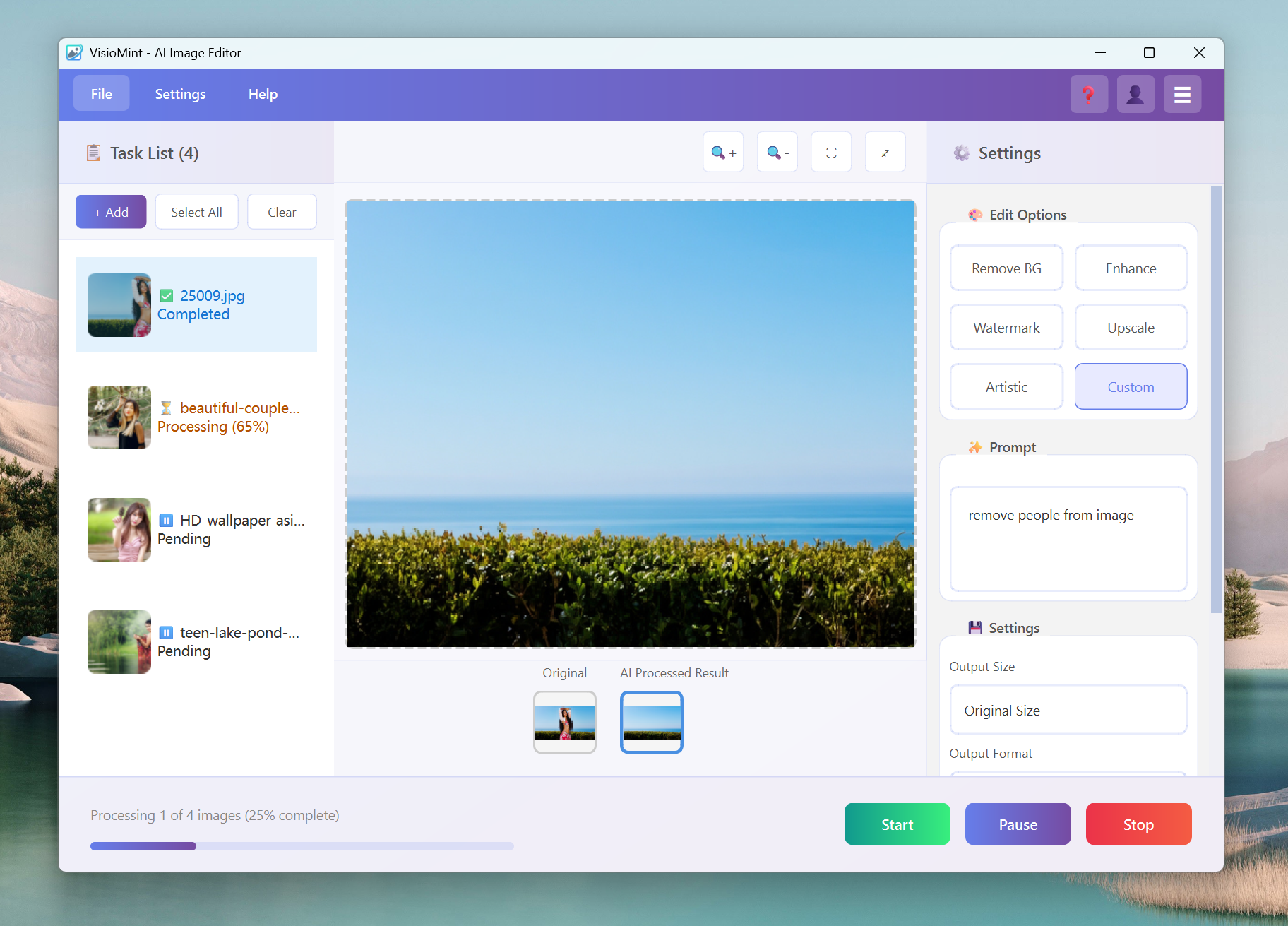The image size is (1288, 926).
Task: Open help via the red question mark icon
Action: [x=1088, y=94]
